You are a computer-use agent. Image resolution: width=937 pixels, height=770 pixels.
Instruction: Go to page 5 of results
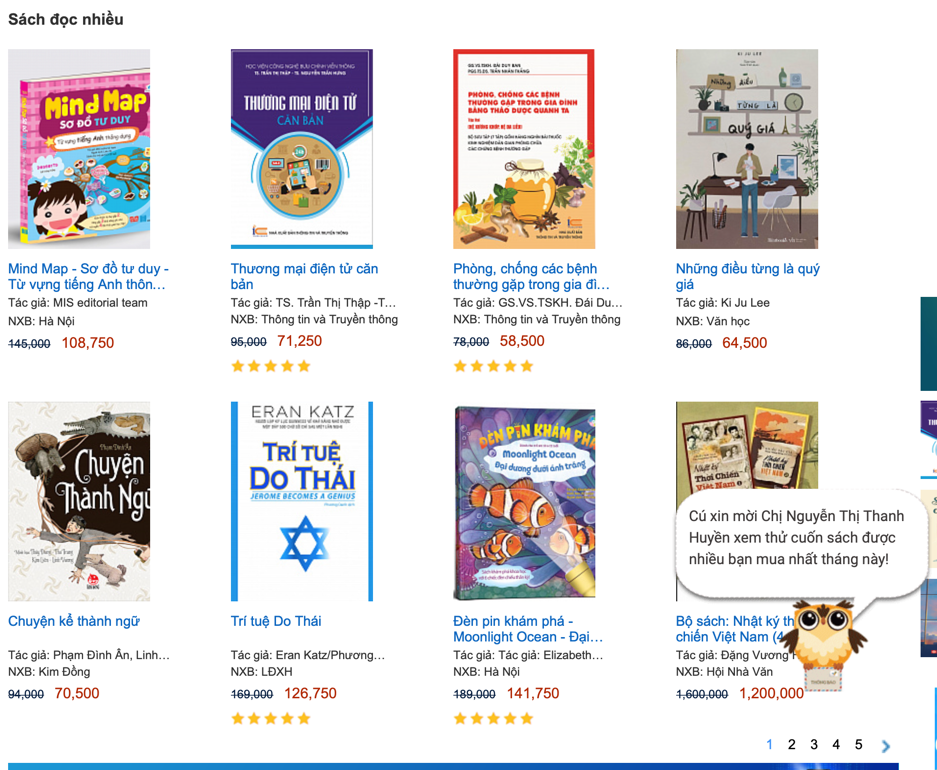858,744
